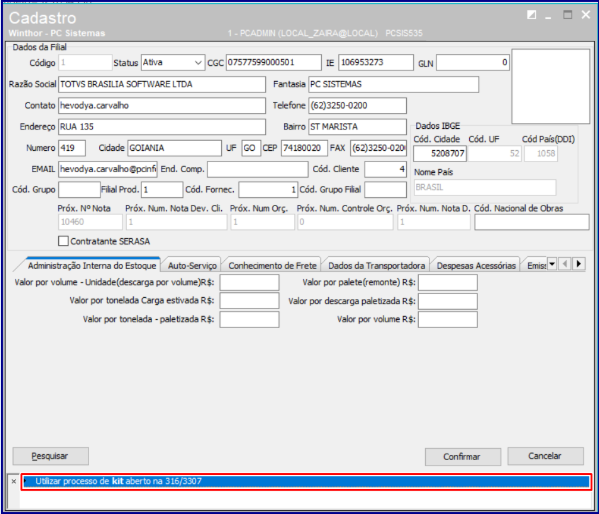
Task: Select the partially visible Emis tab
Action: 536,265
